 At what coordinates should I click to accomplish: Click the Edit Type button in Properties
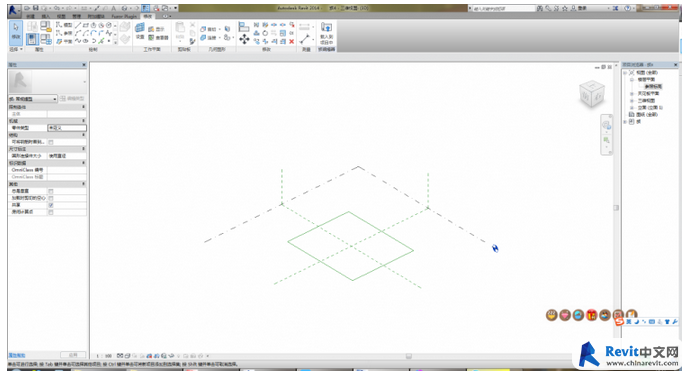(x=72, y=98)
